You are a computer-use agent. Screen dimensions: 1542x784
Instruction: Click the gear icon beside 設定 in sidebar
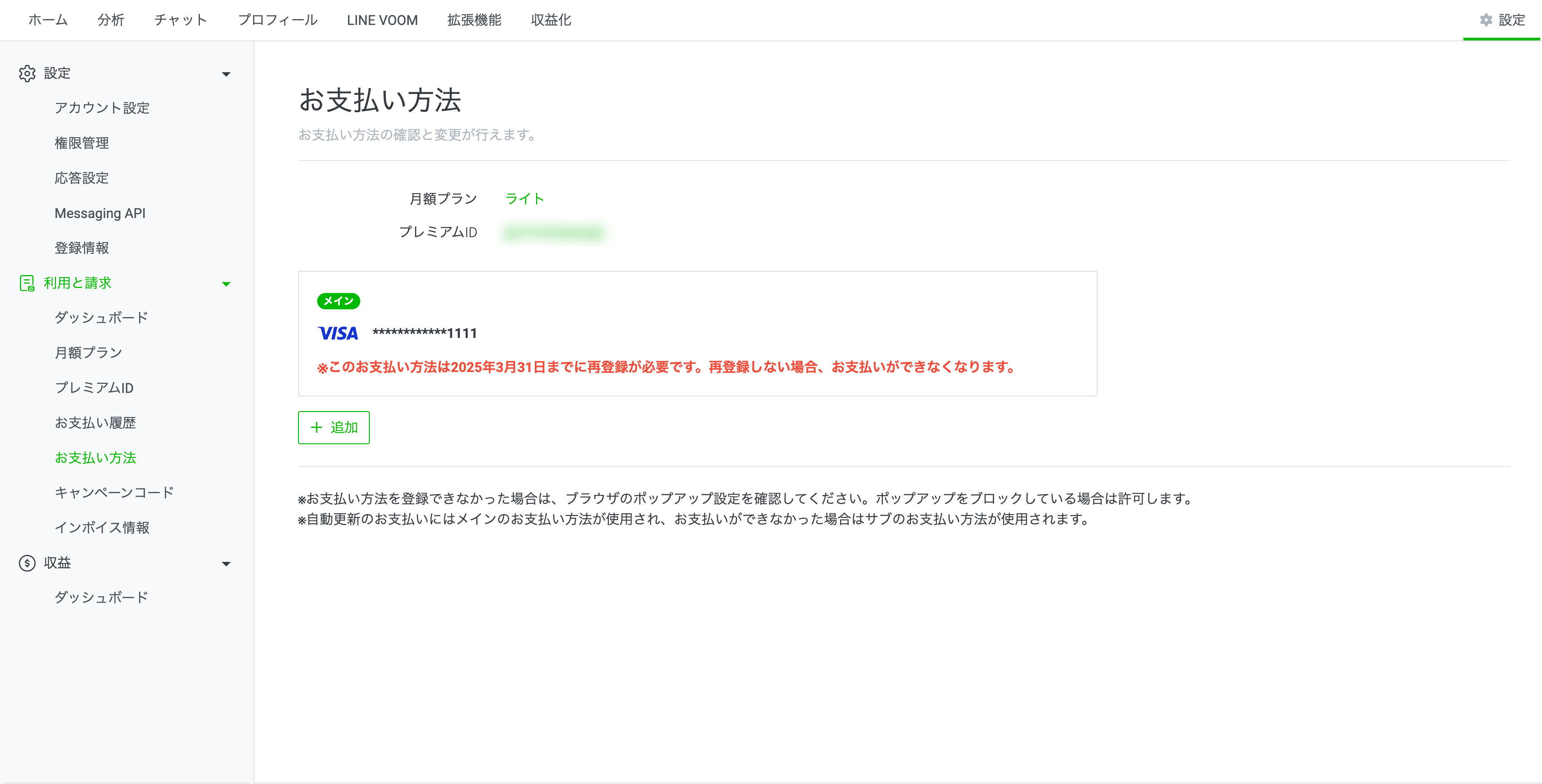27,74
